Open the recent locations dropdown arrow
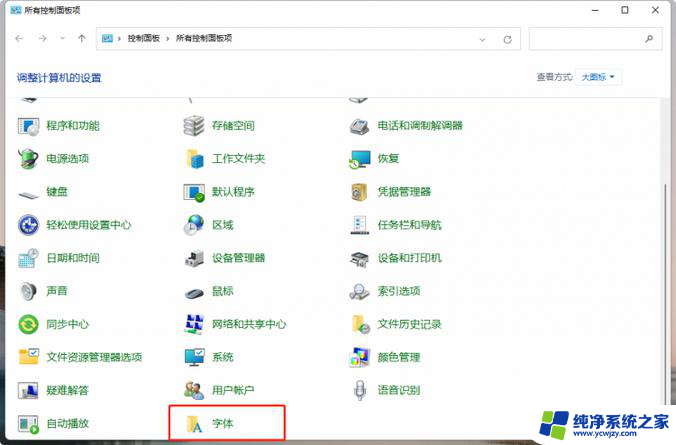This screenshot has height=445, width=676. pos(63,38)
